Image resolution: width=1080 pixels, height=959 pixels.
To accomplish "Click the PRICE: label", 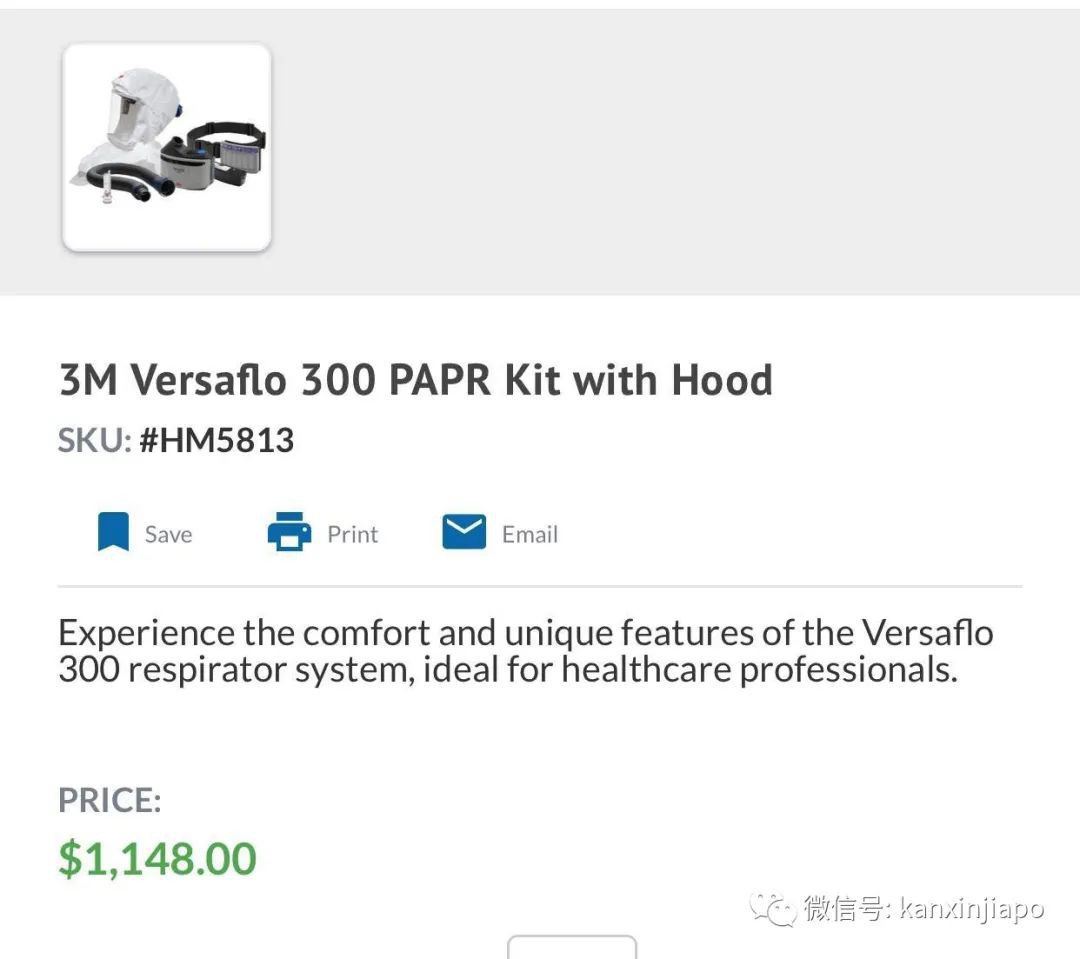I will pyautogui.click(x=110, y=800).
